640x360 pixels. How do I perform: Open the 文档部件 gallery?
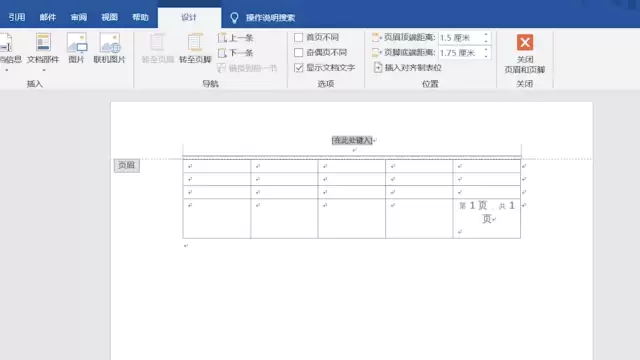pos(43,48)
